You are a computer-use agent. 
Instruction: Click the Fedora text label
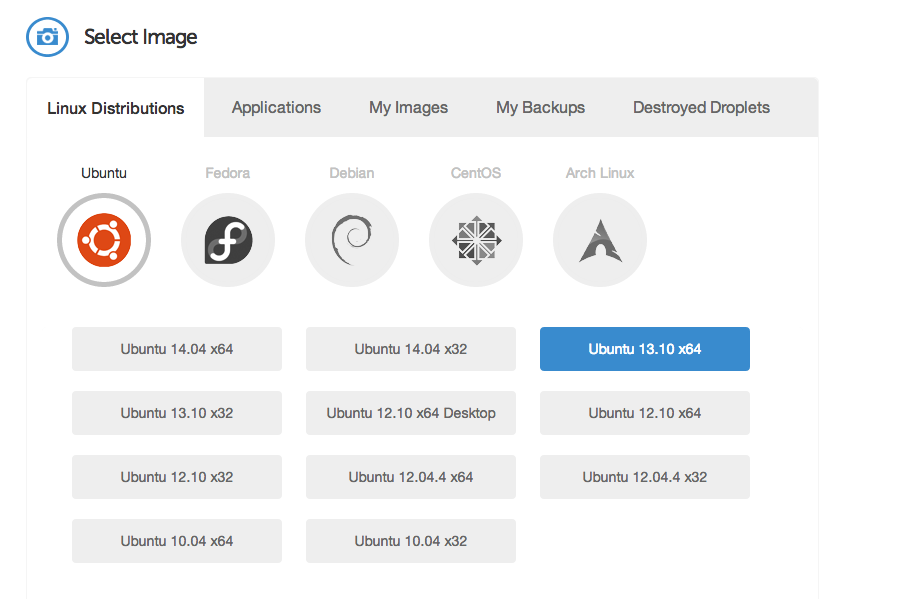tap(228, 173)
